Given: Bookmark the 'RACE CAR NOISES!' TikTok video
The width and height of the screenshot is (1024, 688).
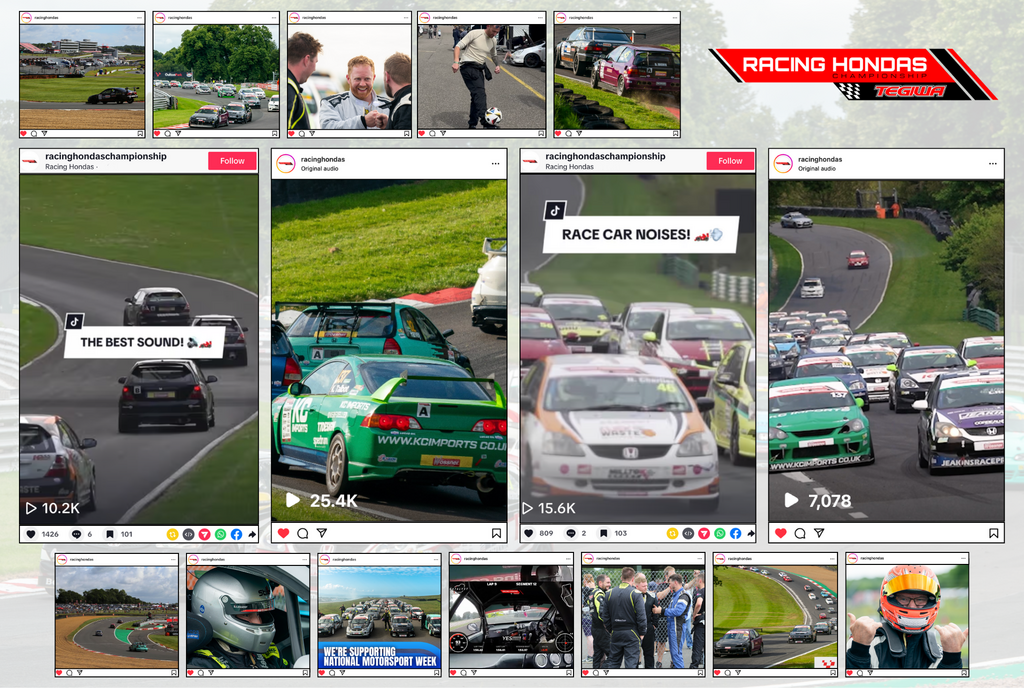Looking at the screenshot, I should pyautogui.click(x=606, y=534).
